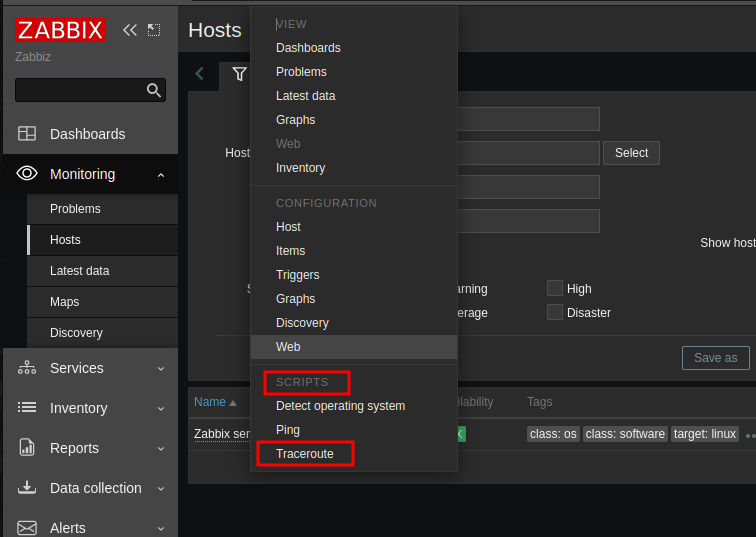Click the tags overflow dots icon
The width and height of the screenshot is (756, 537).
coord(750,435)
